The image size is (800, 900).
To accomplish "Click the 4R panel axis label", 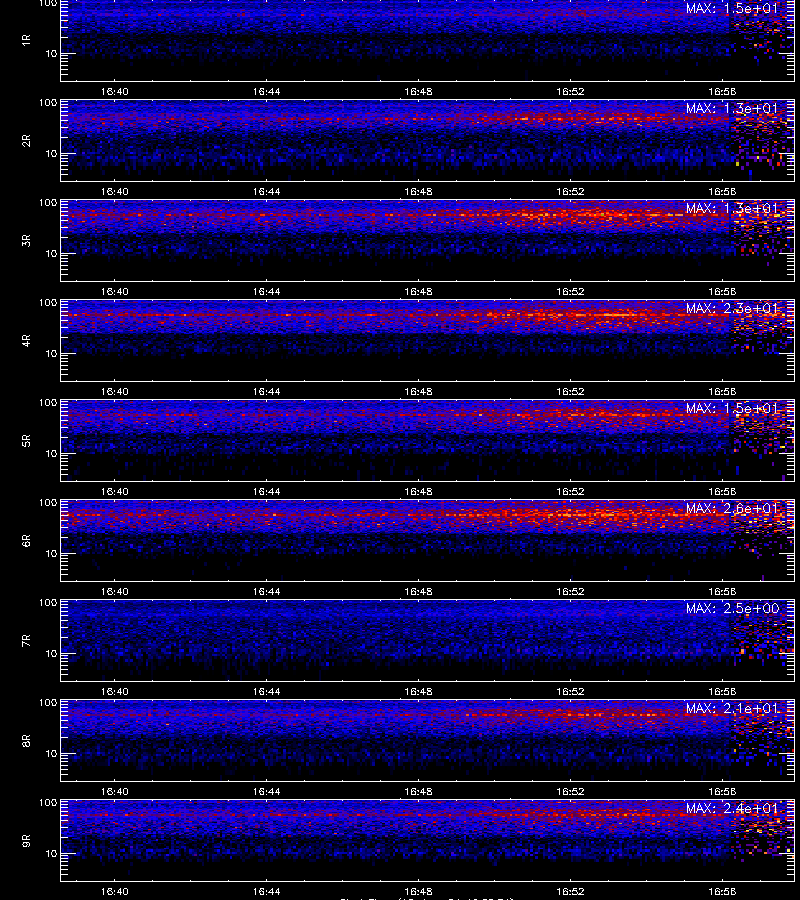I will tap(26, 340).
